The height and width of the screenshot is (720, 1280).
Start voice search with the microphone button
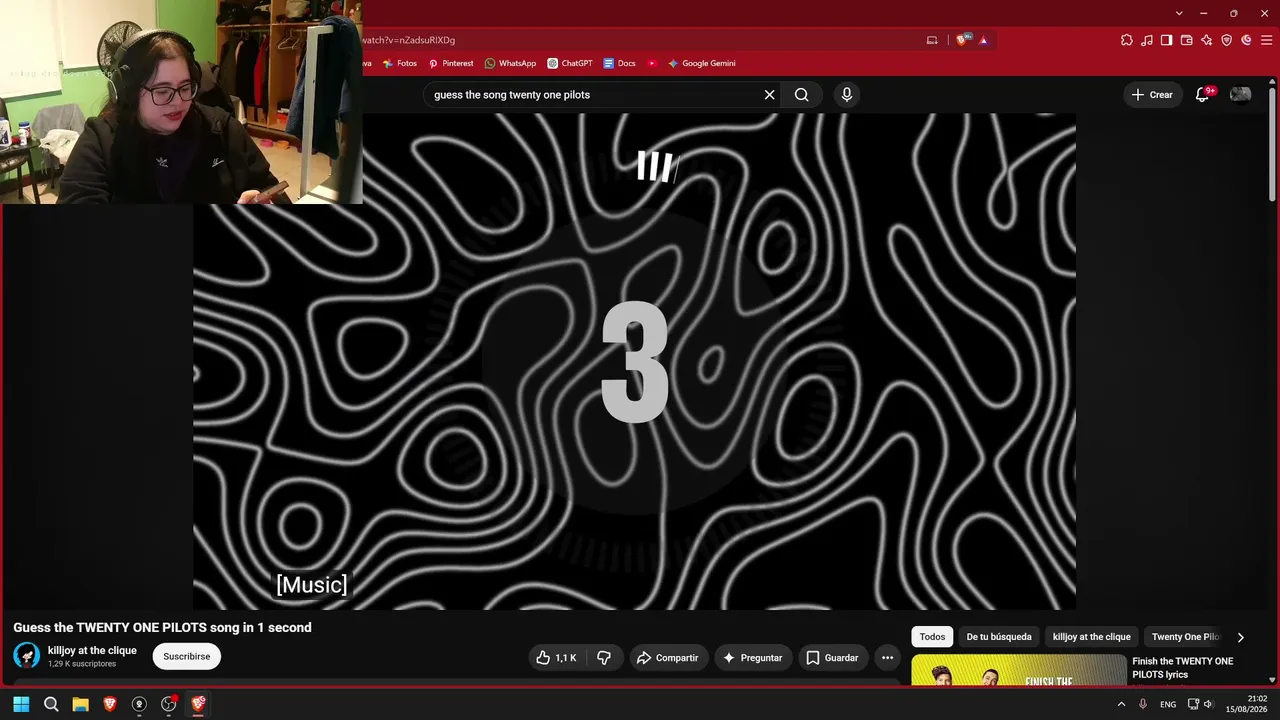[847, 95]
